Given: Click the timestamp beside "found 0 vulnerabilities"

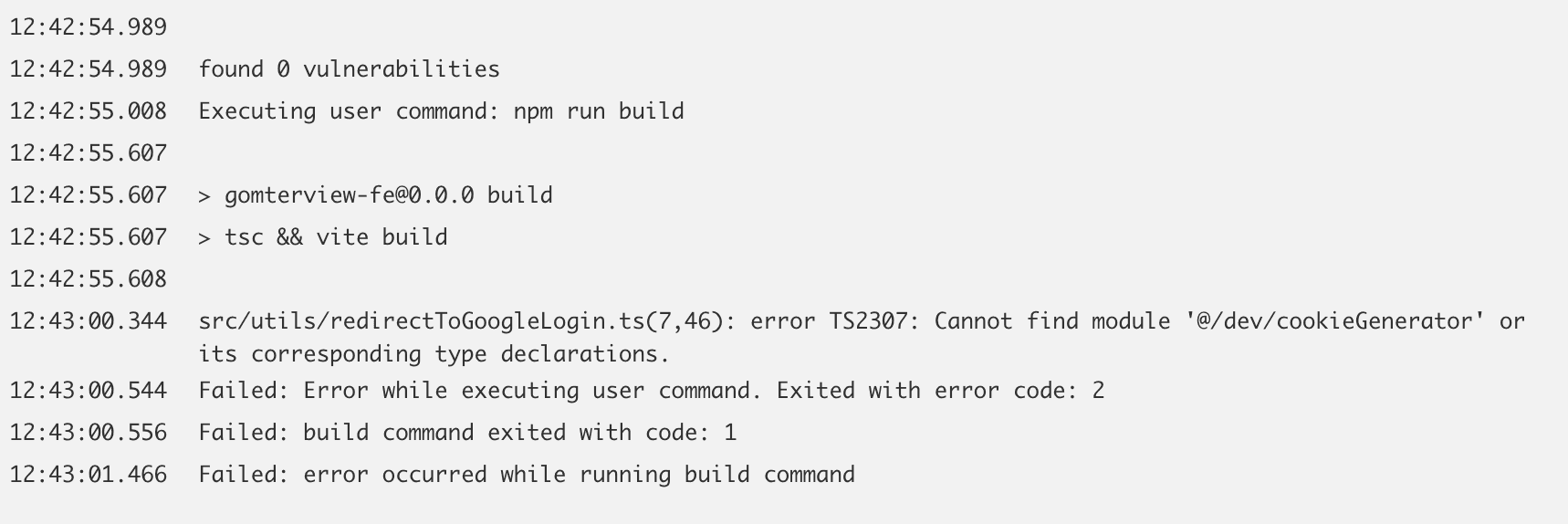Looking at the screenshot, I should tap(89, 69).
